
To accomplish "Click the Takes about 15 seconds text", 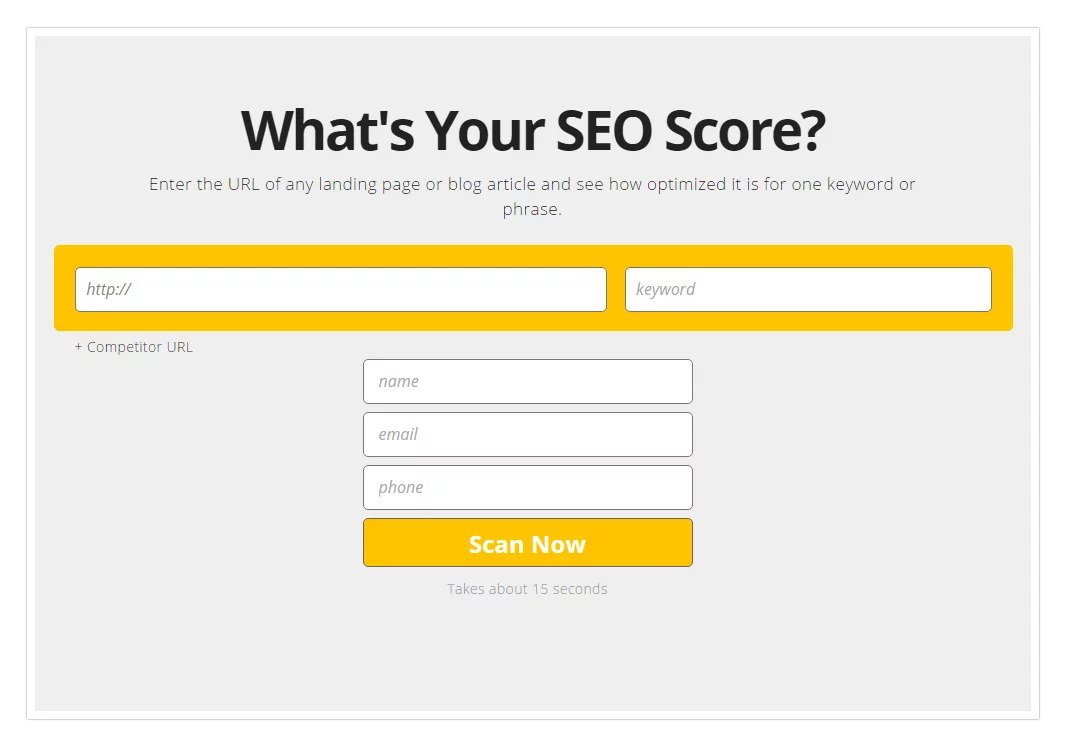I will (527, 589).
